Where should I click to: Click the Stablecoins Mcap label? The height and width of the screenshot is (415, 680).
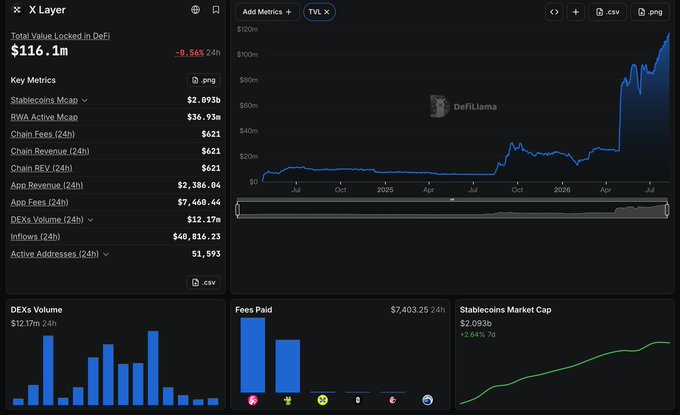[44, 100]
